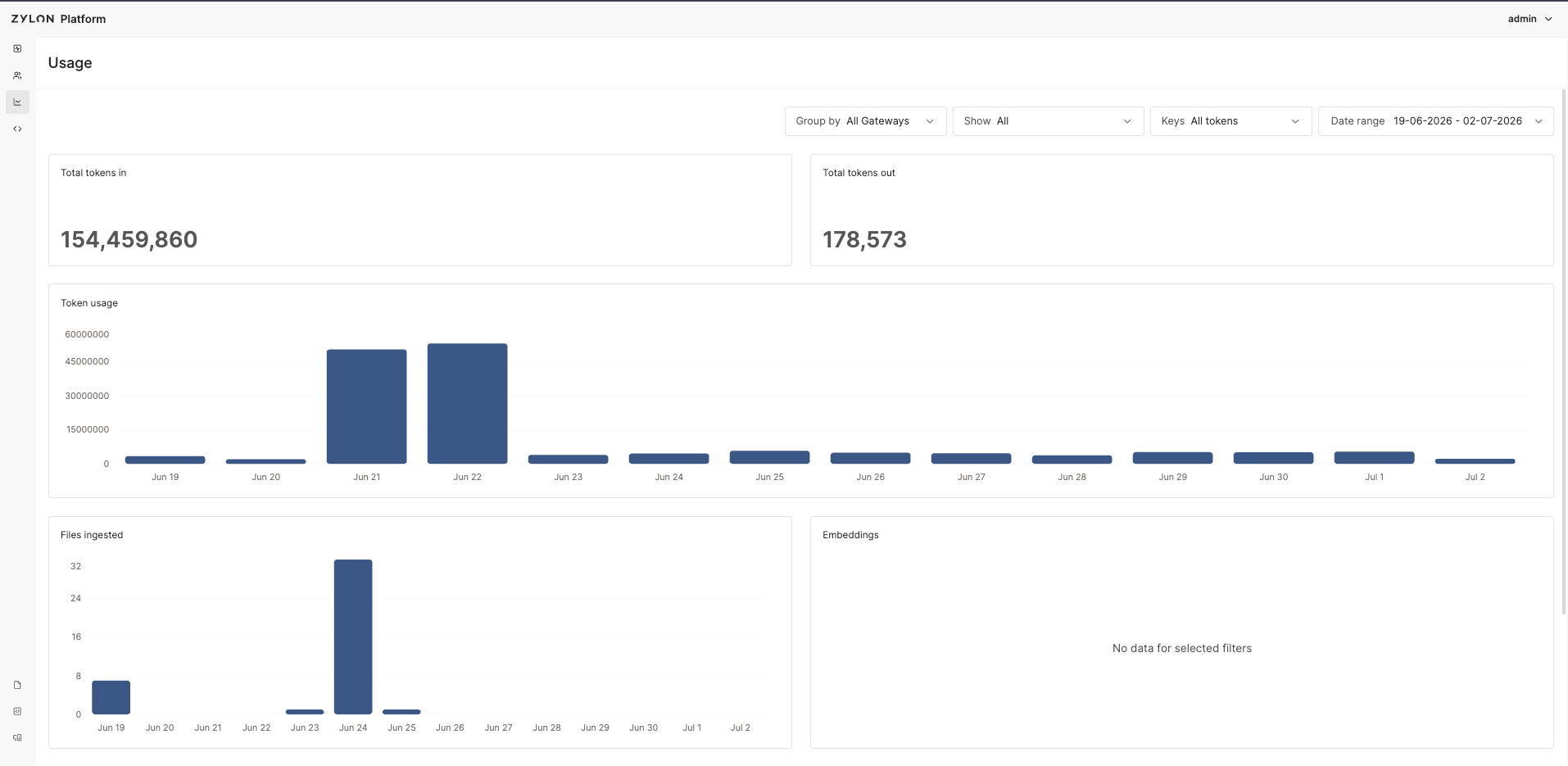
Task: Click the 32 y-axis label in Files ingested
Action: 75,566
